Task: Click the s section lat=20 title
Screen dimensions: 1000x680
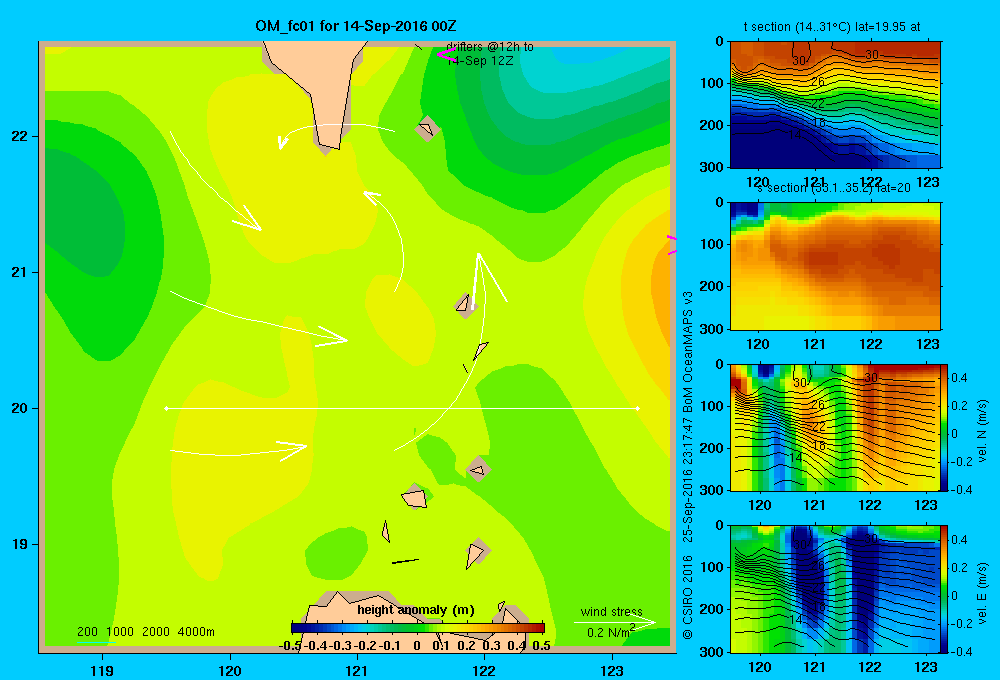Action: point(834,188)
